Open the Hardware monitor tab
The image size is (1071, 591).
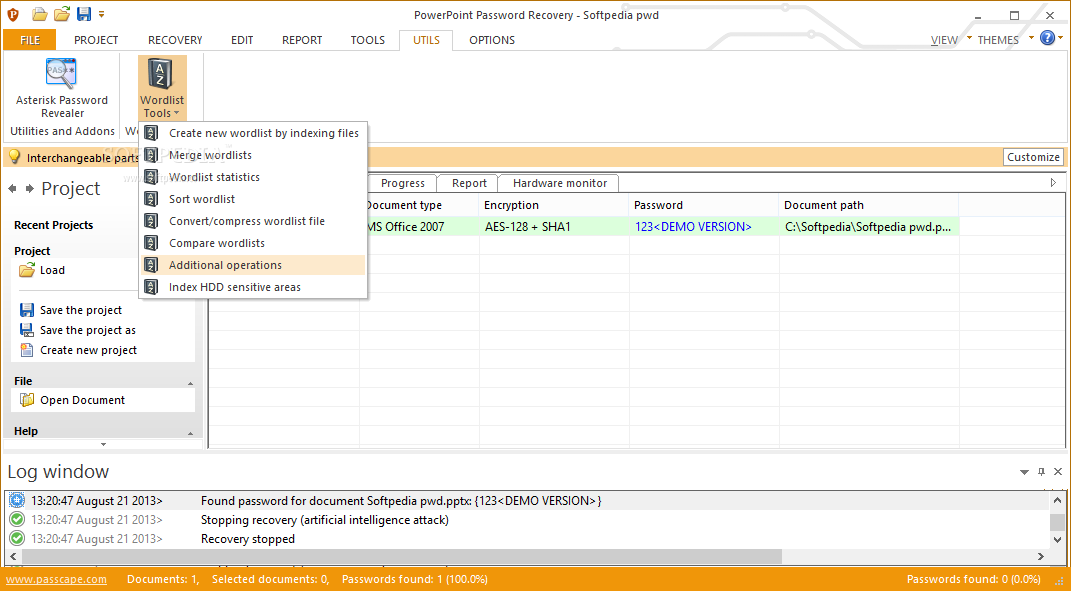(x=559, y=183)
